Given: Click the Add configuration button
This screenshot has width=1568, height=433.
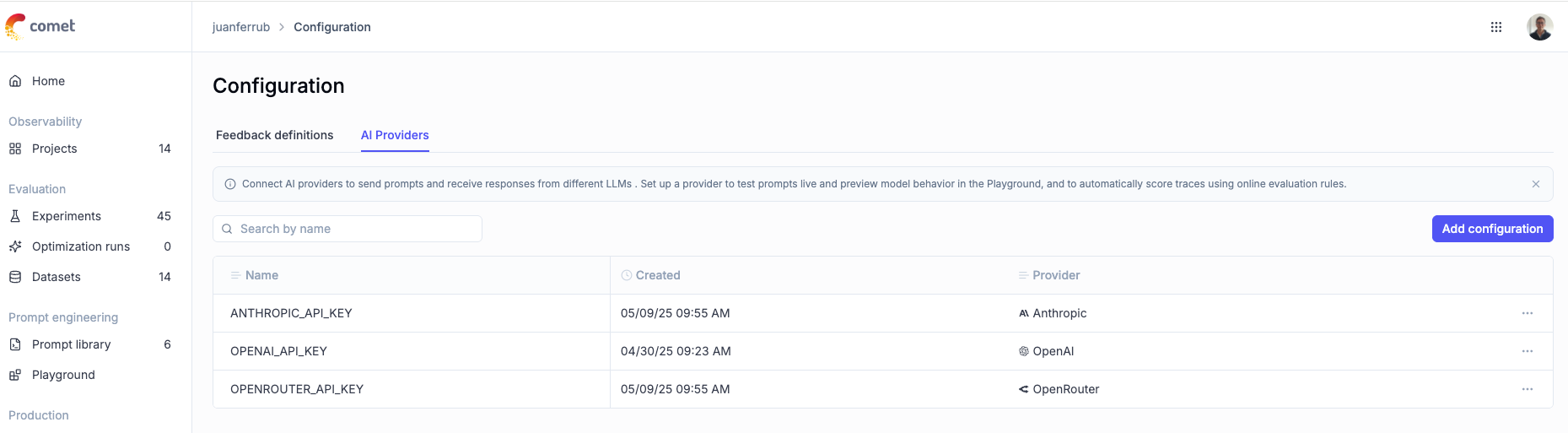Looking at the screenshot, I should coord(1491,229).
